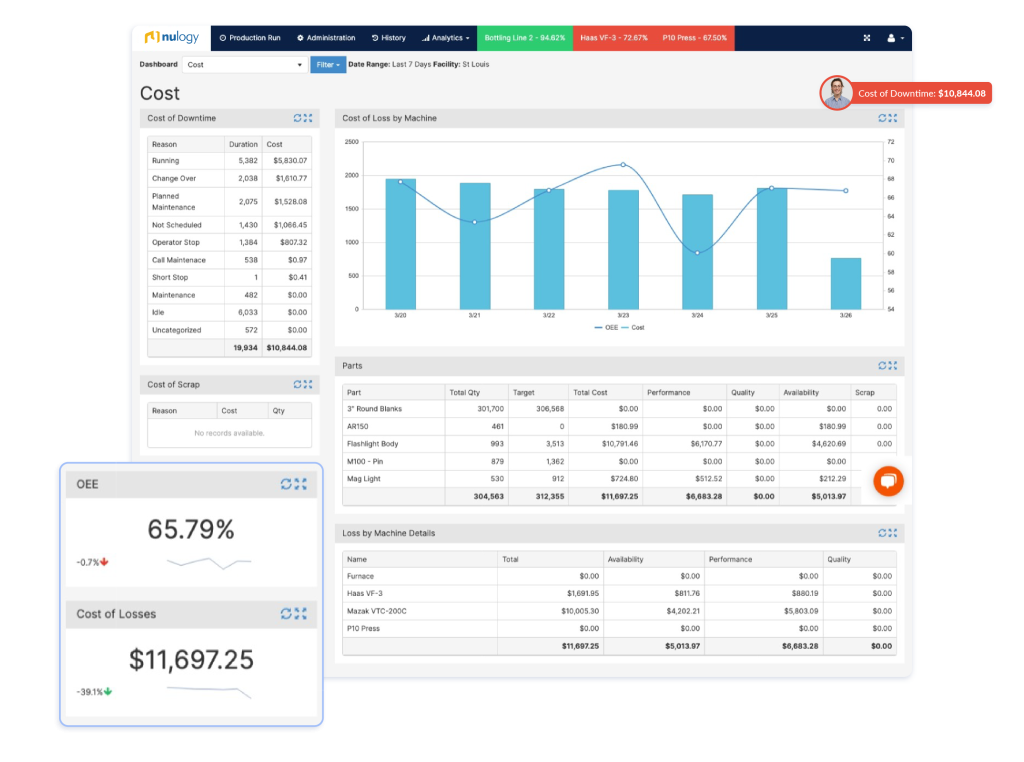Go to Production Run
Viewport: 1024px width, 762px height.
[250, 38]
